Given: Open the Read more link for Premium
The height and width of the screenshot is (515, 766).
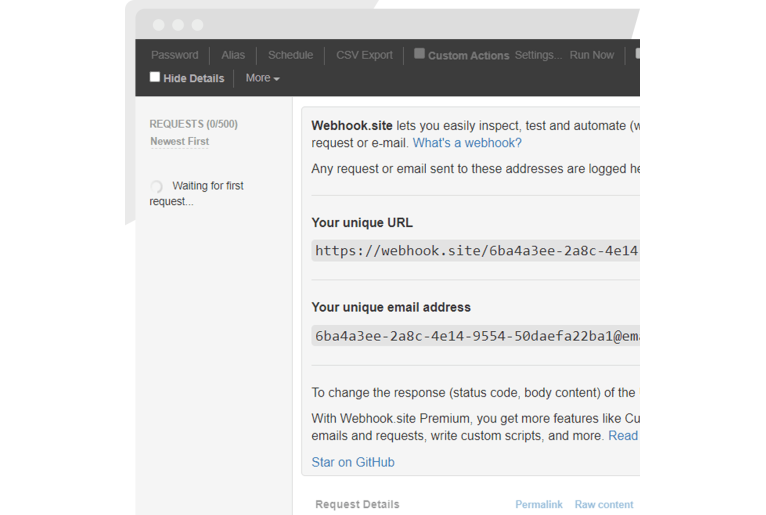Looking at the screenshot, I should (x=623, y=435).
